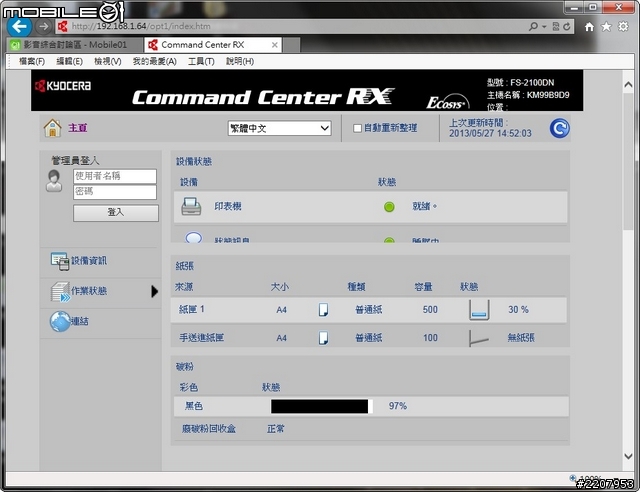Click the 密碼 password field

[x=115, y=192]
